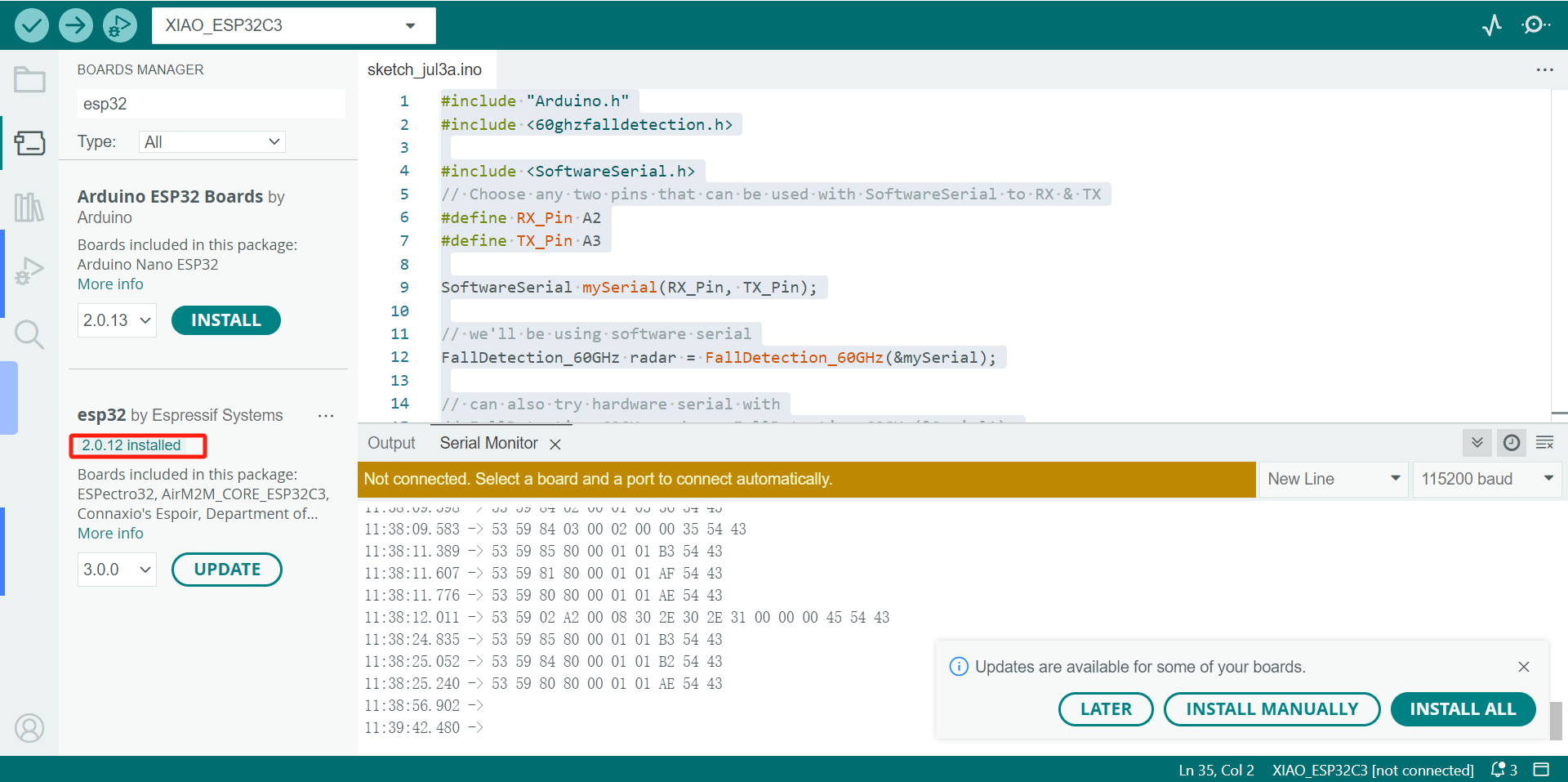
Task: Click the 11:38:12.011 serial log line
Action: pyautogui.click(x=626, y=618)
